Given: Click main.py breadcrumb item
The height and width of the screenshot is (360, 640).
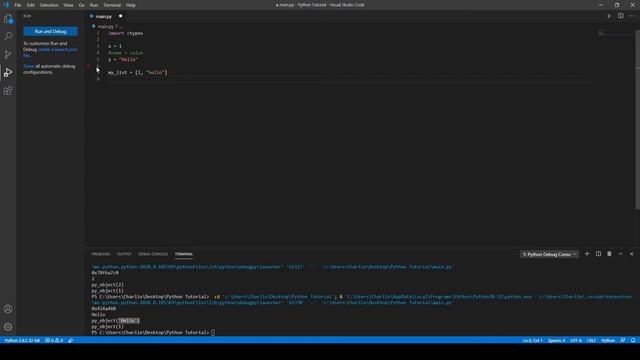Looking at the screenshot, I should (x=105, y=27).
